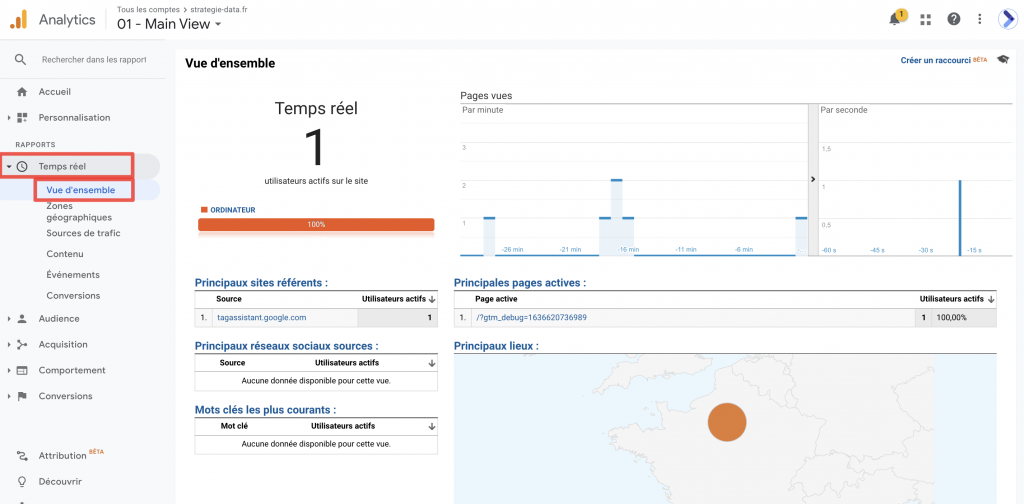Open the three-dot more options menu
The image size is (1024, 504).
(980, 19)
